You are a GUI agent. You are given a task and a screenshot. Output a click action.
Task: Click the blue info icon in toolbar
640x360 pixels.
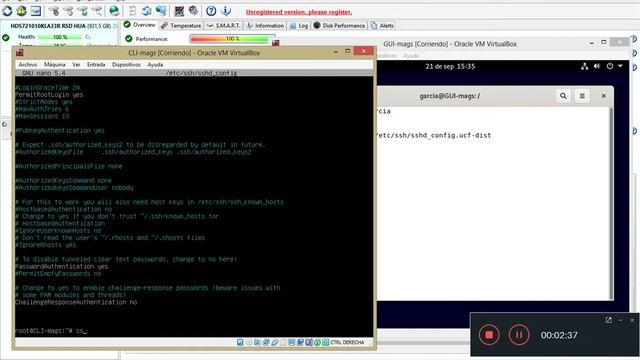pos(226,11)
